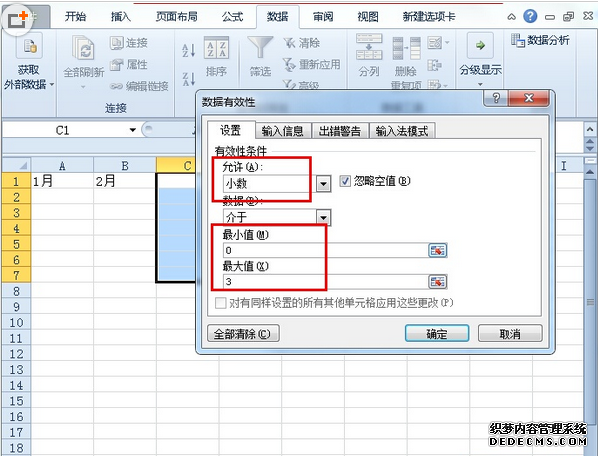Click maximum value input field

(x=326, y=282)
